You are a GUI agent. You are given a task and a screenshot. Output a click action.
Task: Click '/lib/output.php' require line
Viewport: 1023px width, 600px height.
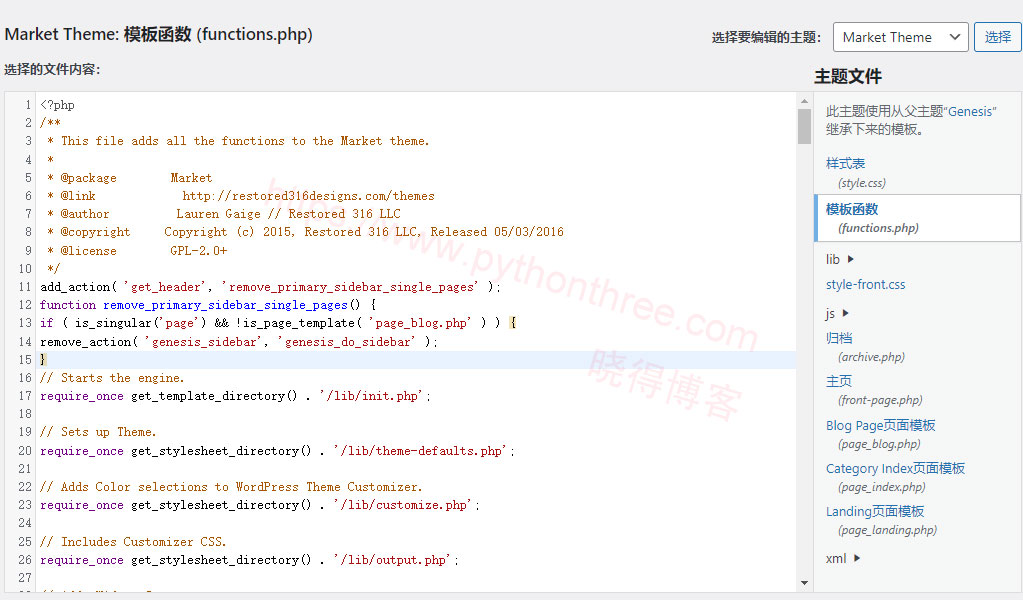click(x=249, y=560)
